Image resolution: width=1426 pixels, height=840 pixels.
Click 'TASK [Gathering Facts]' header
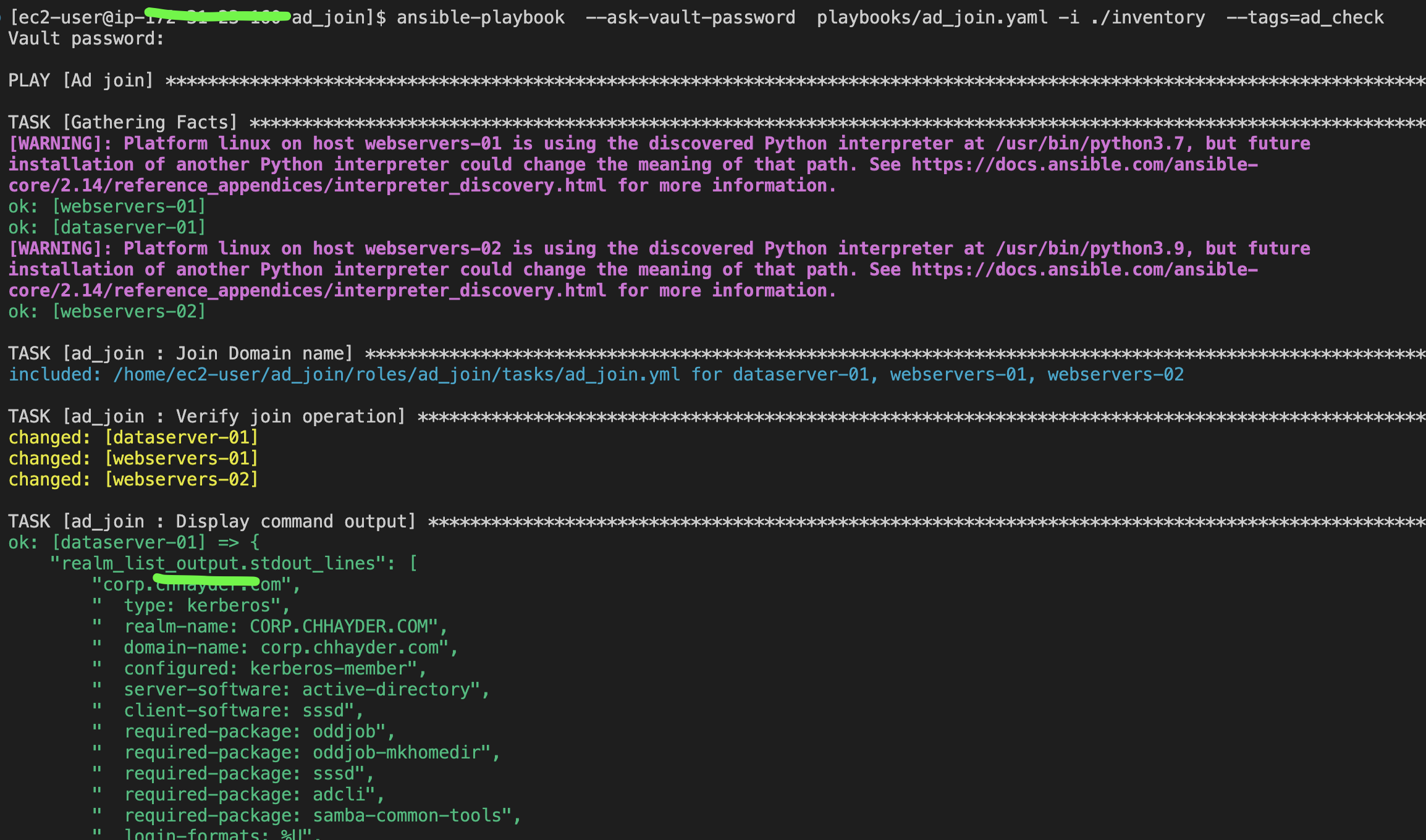(123, 122)
